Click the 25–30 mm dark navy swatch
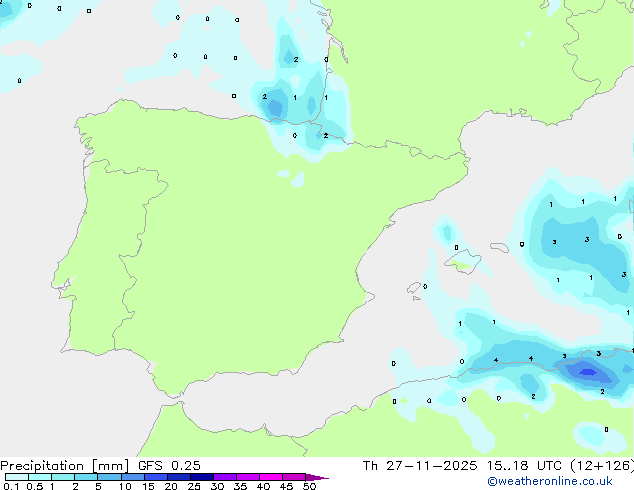 pyautogui.click(x=201, y=477)
